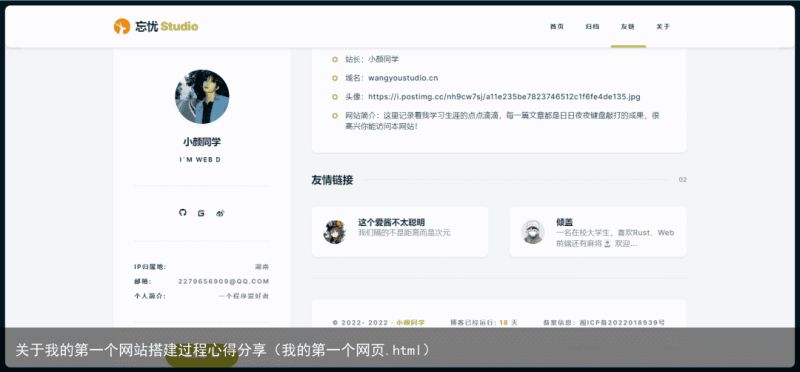
Task: Open the Gitee G icon link
Action: point(201,213)
